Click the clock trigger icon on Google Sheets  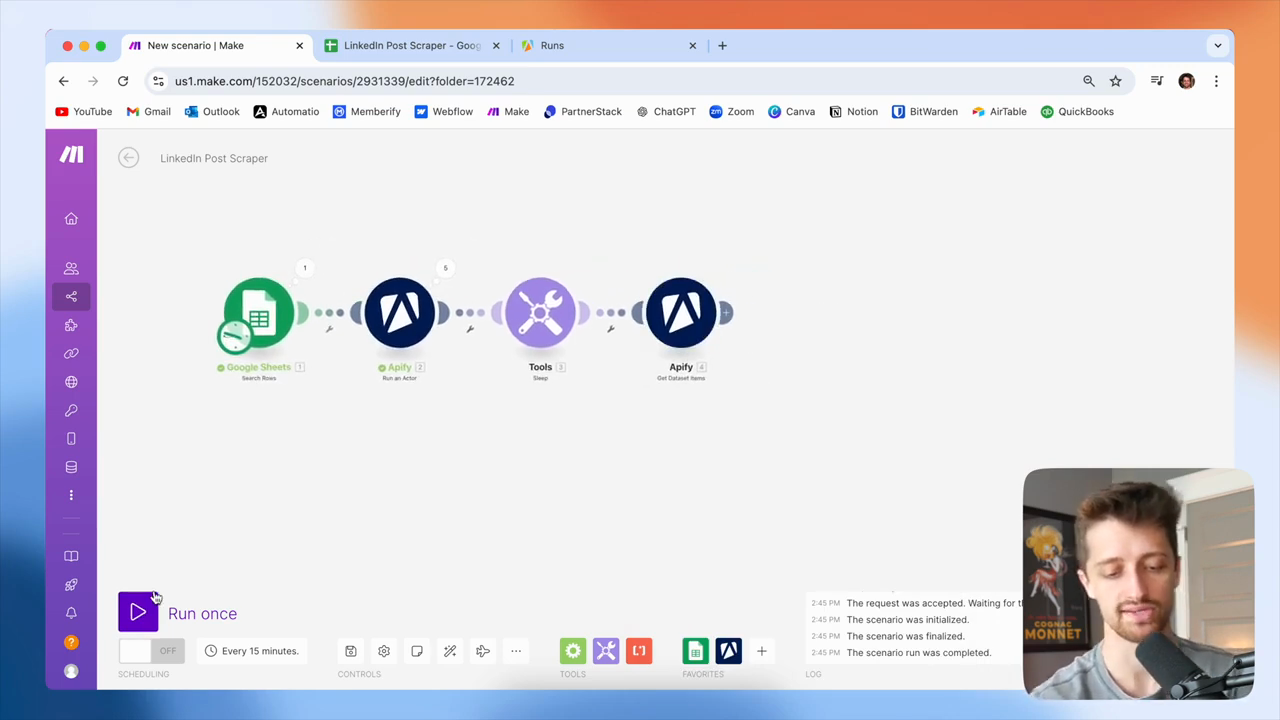(x=234, y=337)
